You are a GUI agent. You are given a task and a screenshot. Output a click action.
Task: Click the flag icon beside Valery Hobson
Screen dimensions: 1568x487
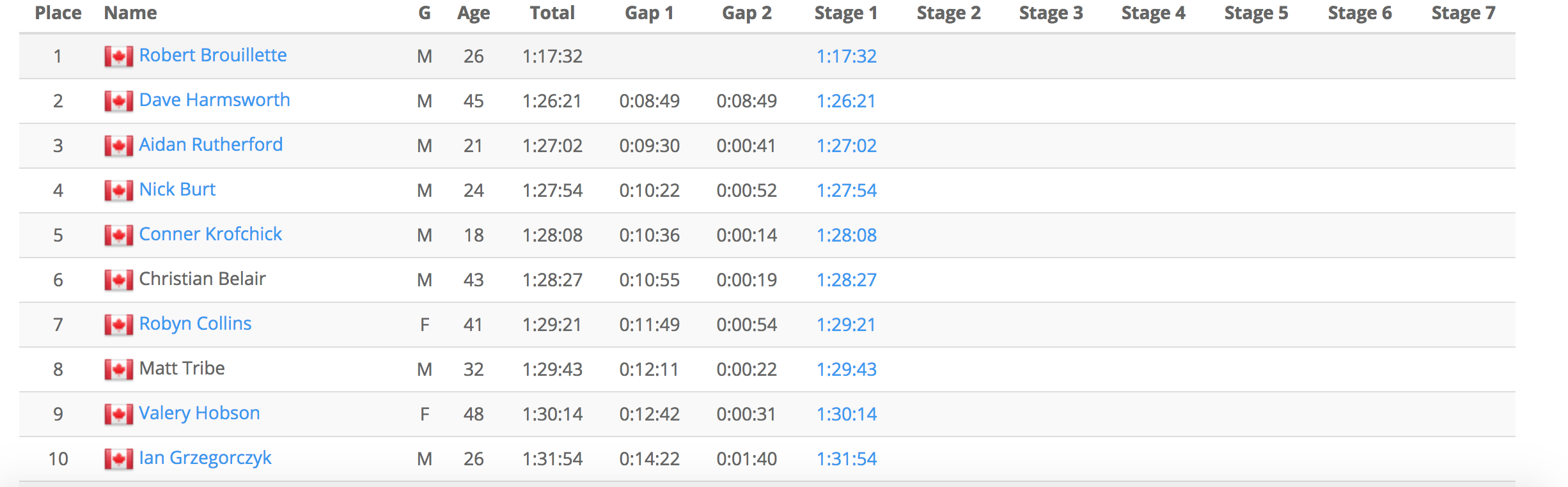point(119,415)
